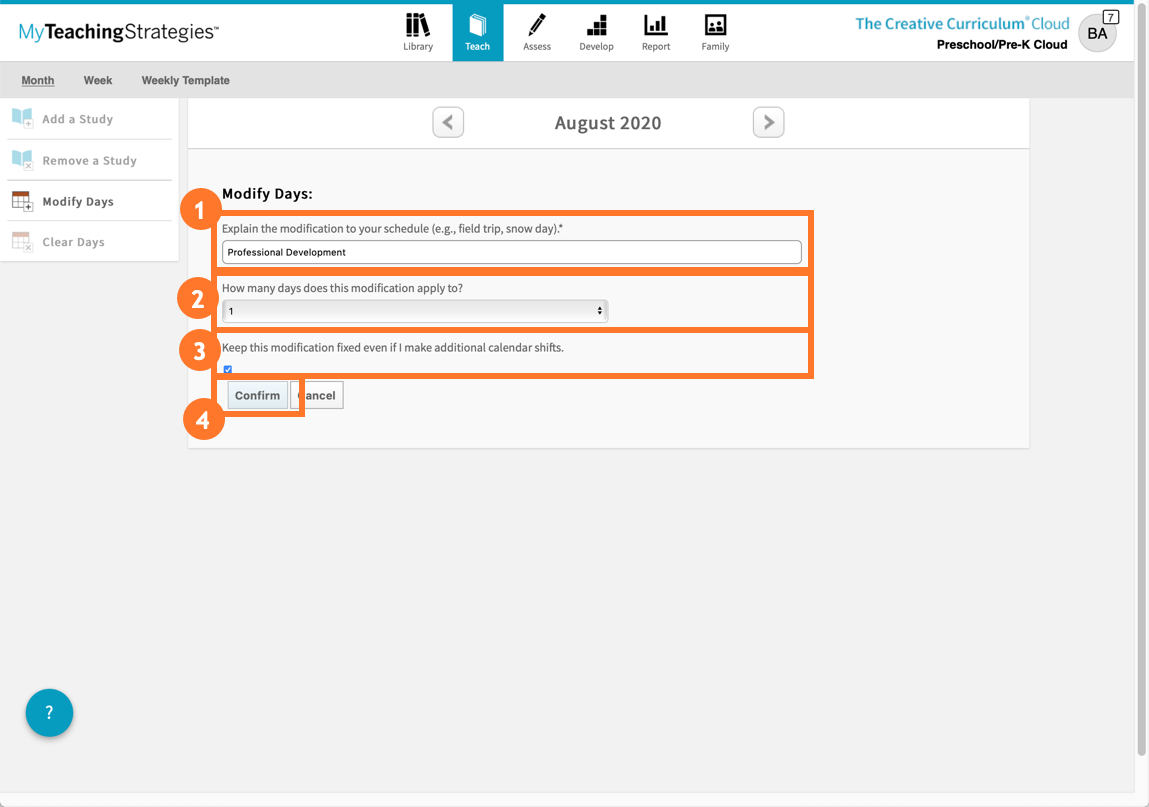Open the BA user profile avatar
The image size is (1149, 807).
click(x=1096, y=34)
